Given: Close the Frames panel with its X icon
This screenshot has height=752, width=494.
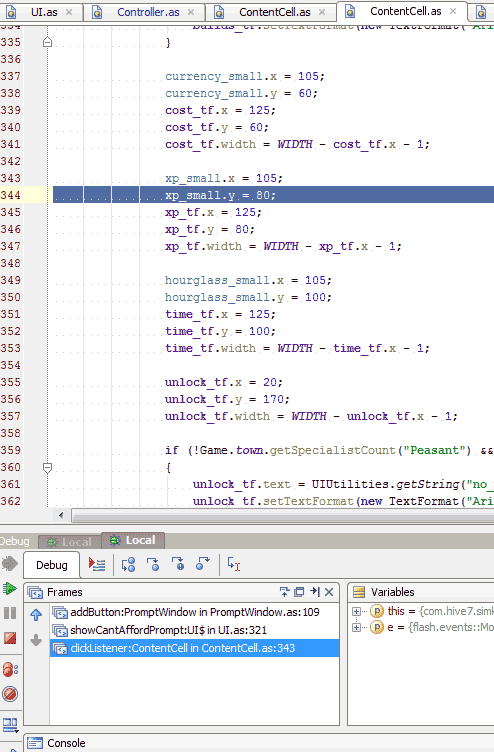Looking at the screenshot, I should tap(329, 592).
